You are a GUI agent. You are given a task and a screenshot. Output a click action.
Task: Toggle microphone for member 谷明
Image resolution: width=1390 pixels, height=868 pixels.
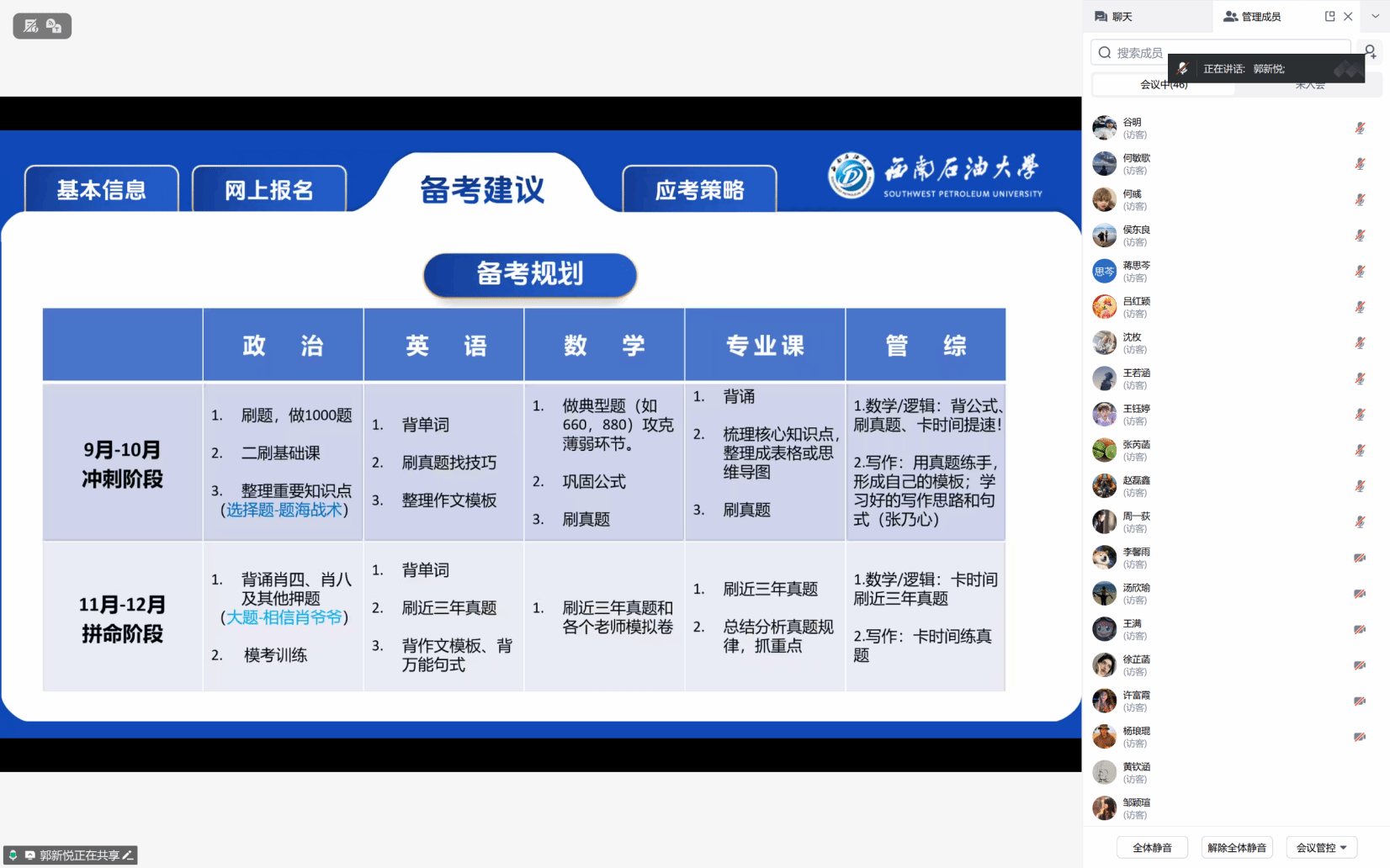[1360, 128]
